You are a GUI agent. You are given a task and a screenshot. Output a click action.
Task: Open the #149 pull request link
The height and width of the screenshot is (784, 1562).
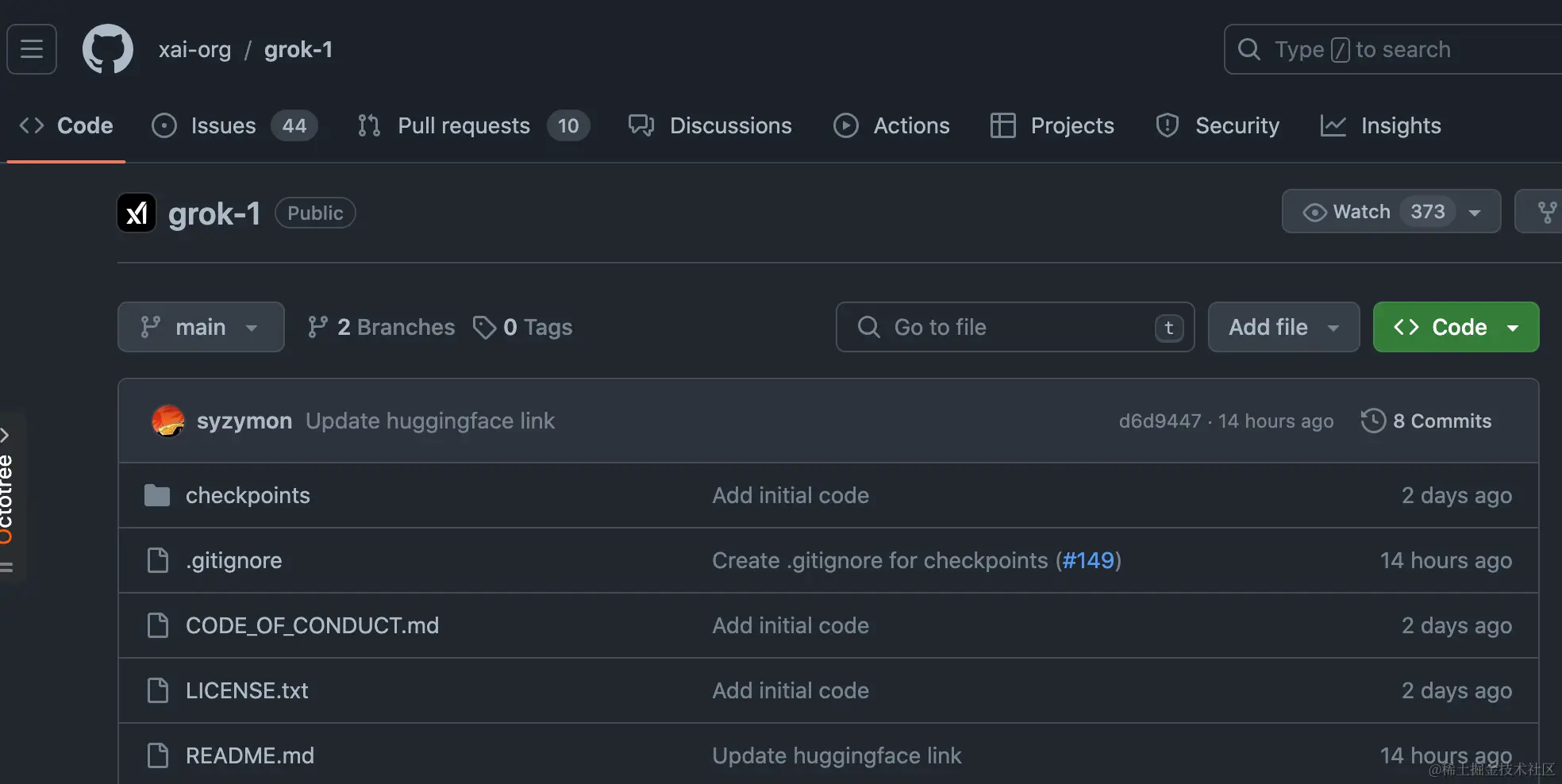pos(1088,560)
